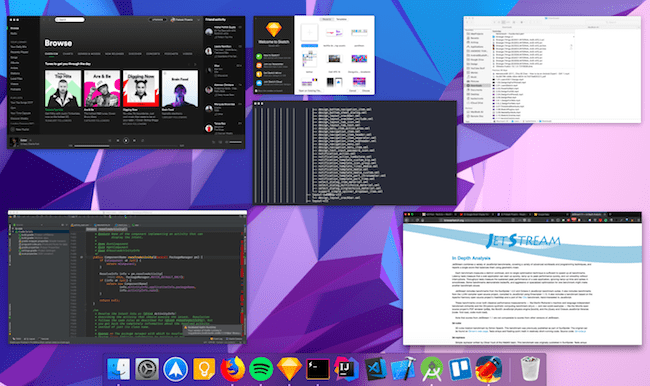Click Choose in Sketch welcome window
The image size is (650, 386).
coord(366,91)
